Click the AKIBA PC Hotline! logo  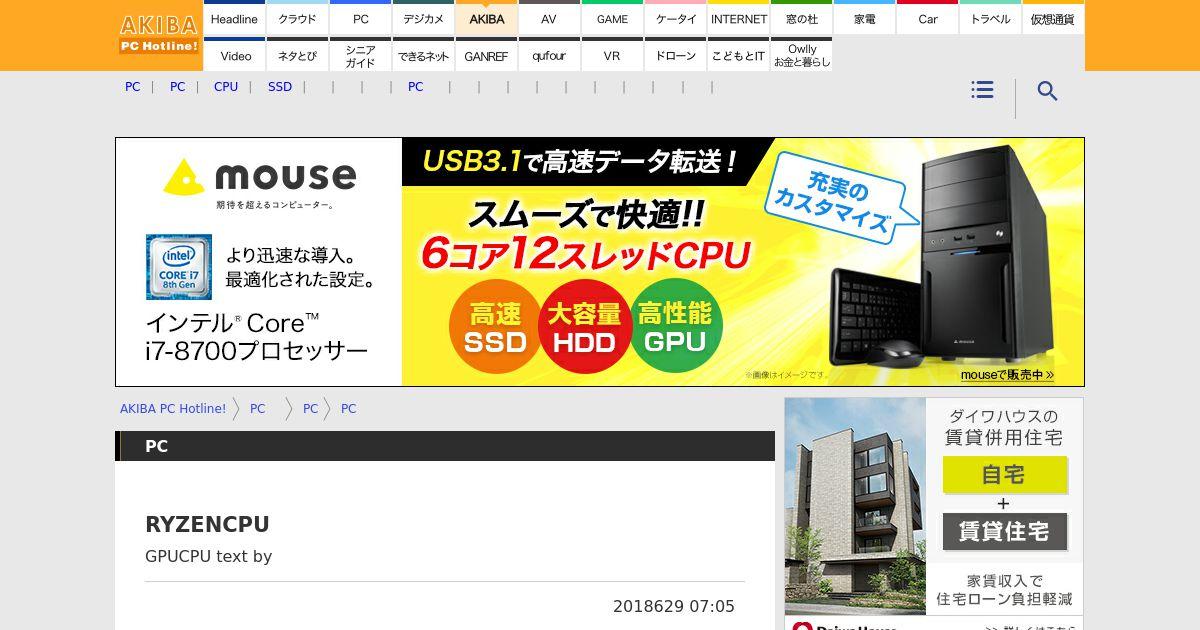[159, 35]
